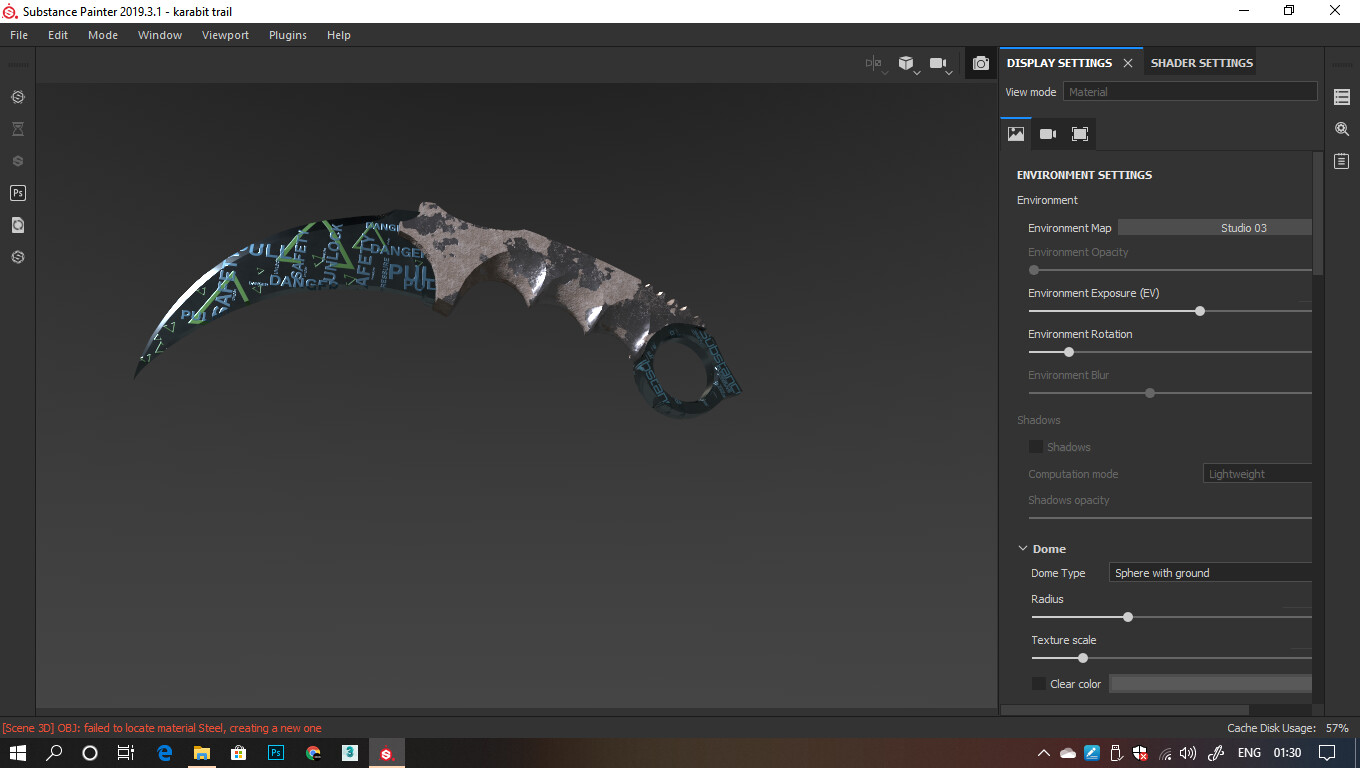This screenshot has height=768, width=1360.
Task: Switch to the camera sub-tab in Display Settings
Action: tap(1047, 133)
